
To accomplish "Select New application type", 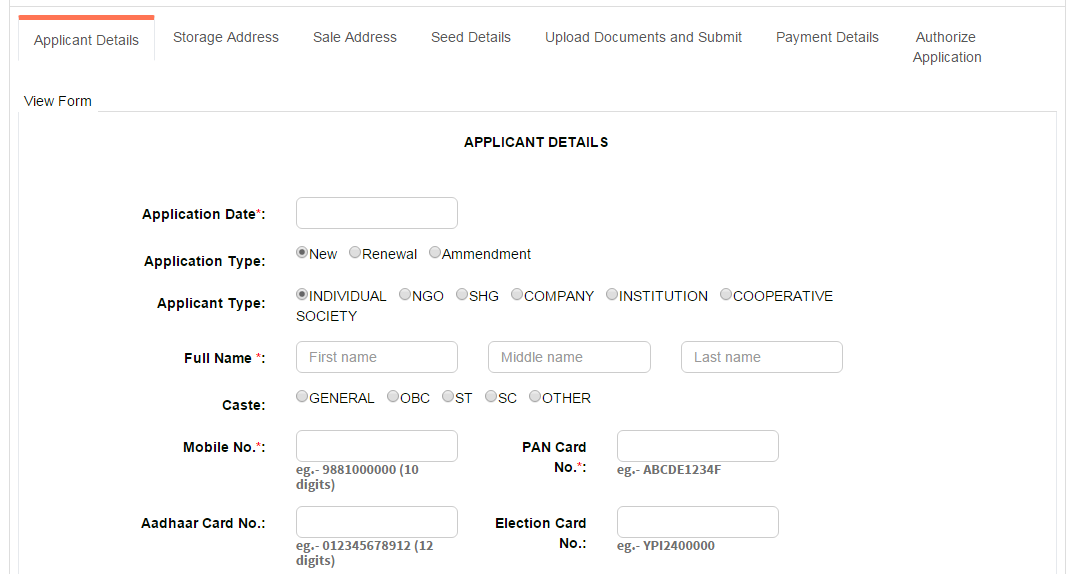I will (x=302, y=252).
